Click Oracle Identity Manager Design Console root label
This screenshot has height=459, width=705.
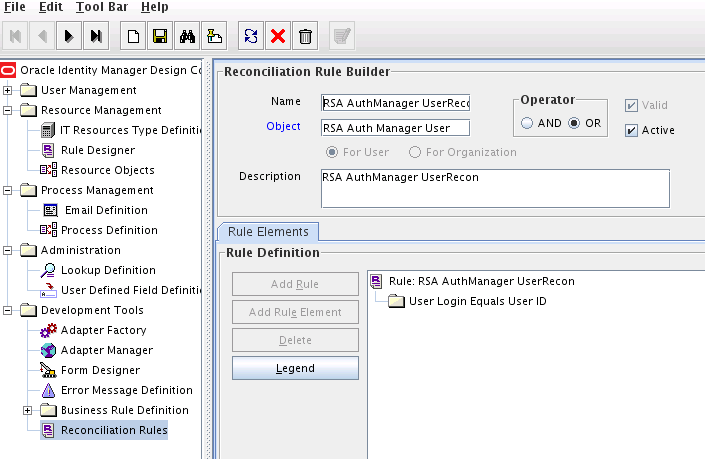(111, 70)
